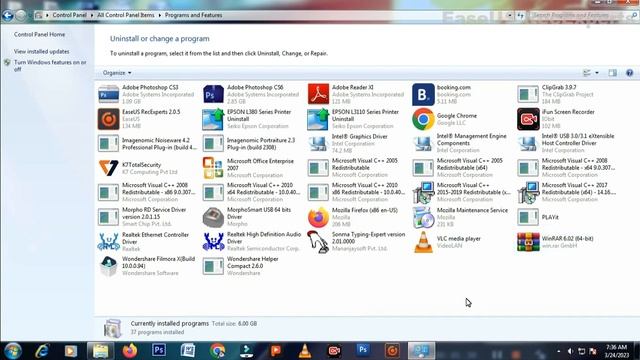Select the Sonma Typing-Expert icon
This screenshot has height=360, width=640.
318,241
